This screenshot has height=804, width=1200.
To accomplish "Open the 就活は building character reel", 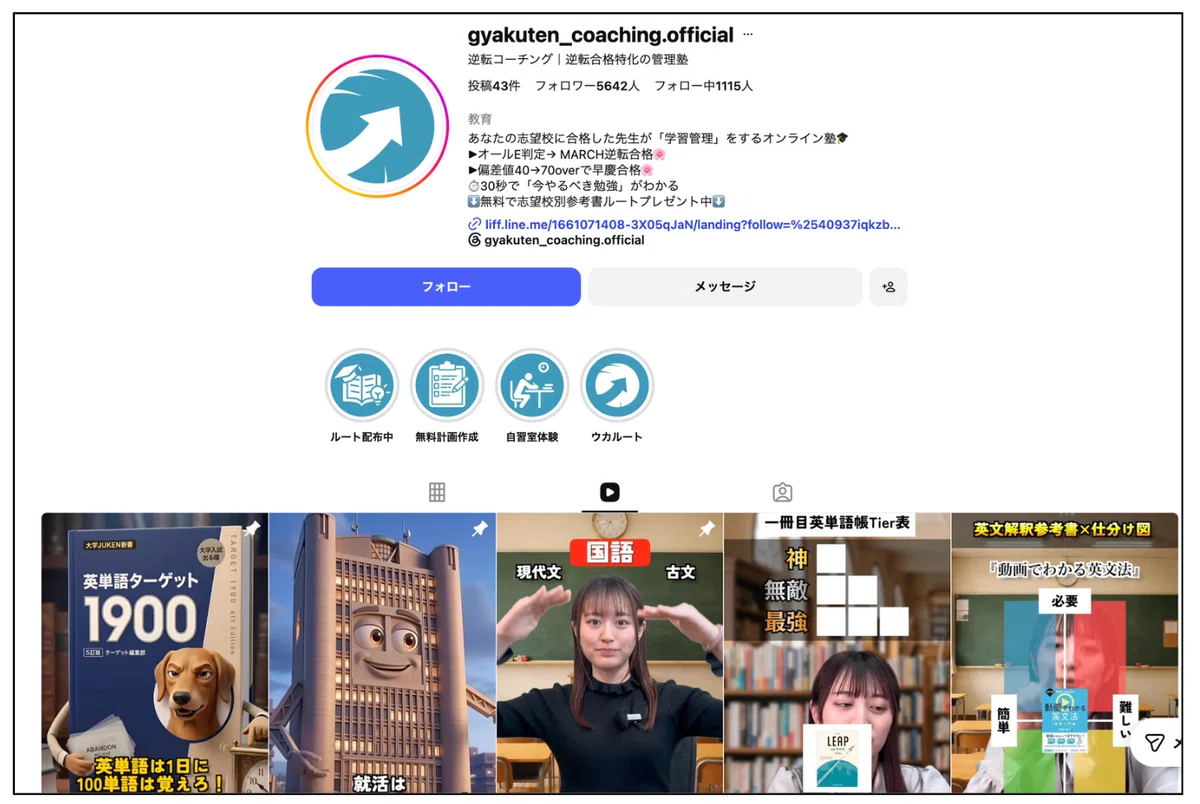I will pos(383,653).
